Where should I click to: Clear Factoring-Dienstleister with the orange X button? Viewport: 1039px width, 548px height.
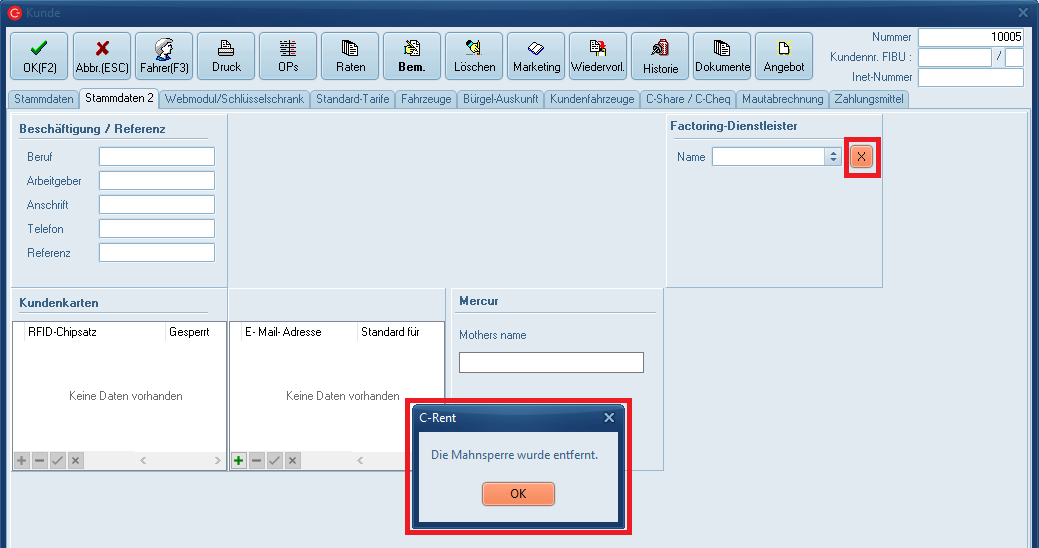(861, 157)
